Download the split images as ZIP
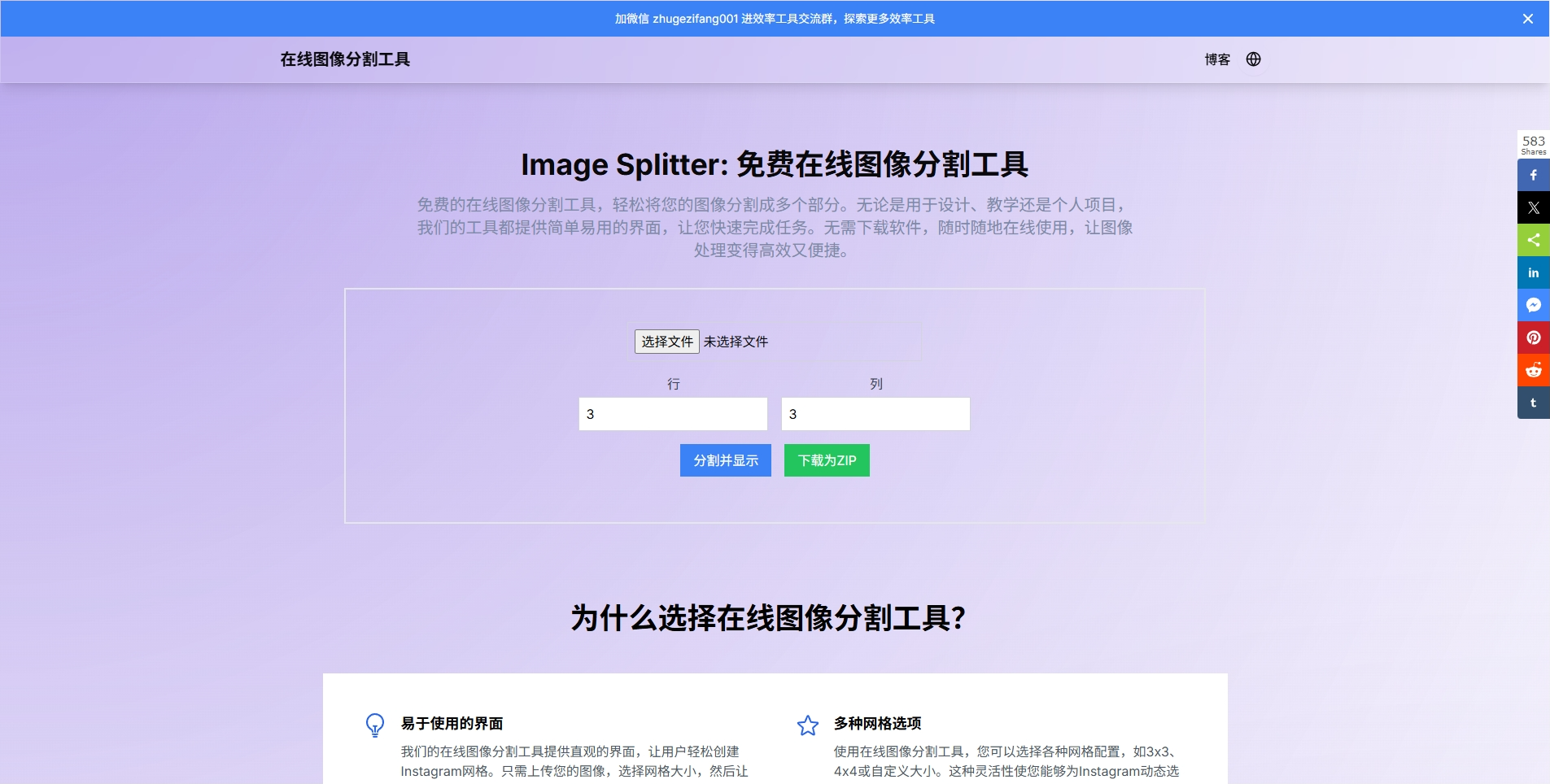 point(826,460)
